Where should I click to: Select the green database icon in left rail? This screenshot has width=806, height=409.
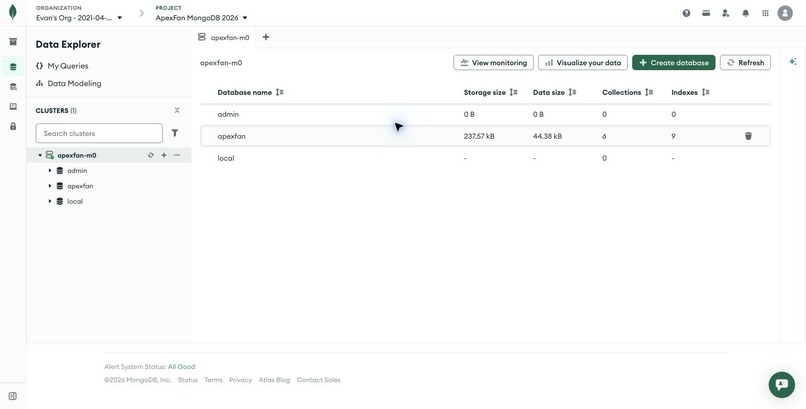(13, 67)
